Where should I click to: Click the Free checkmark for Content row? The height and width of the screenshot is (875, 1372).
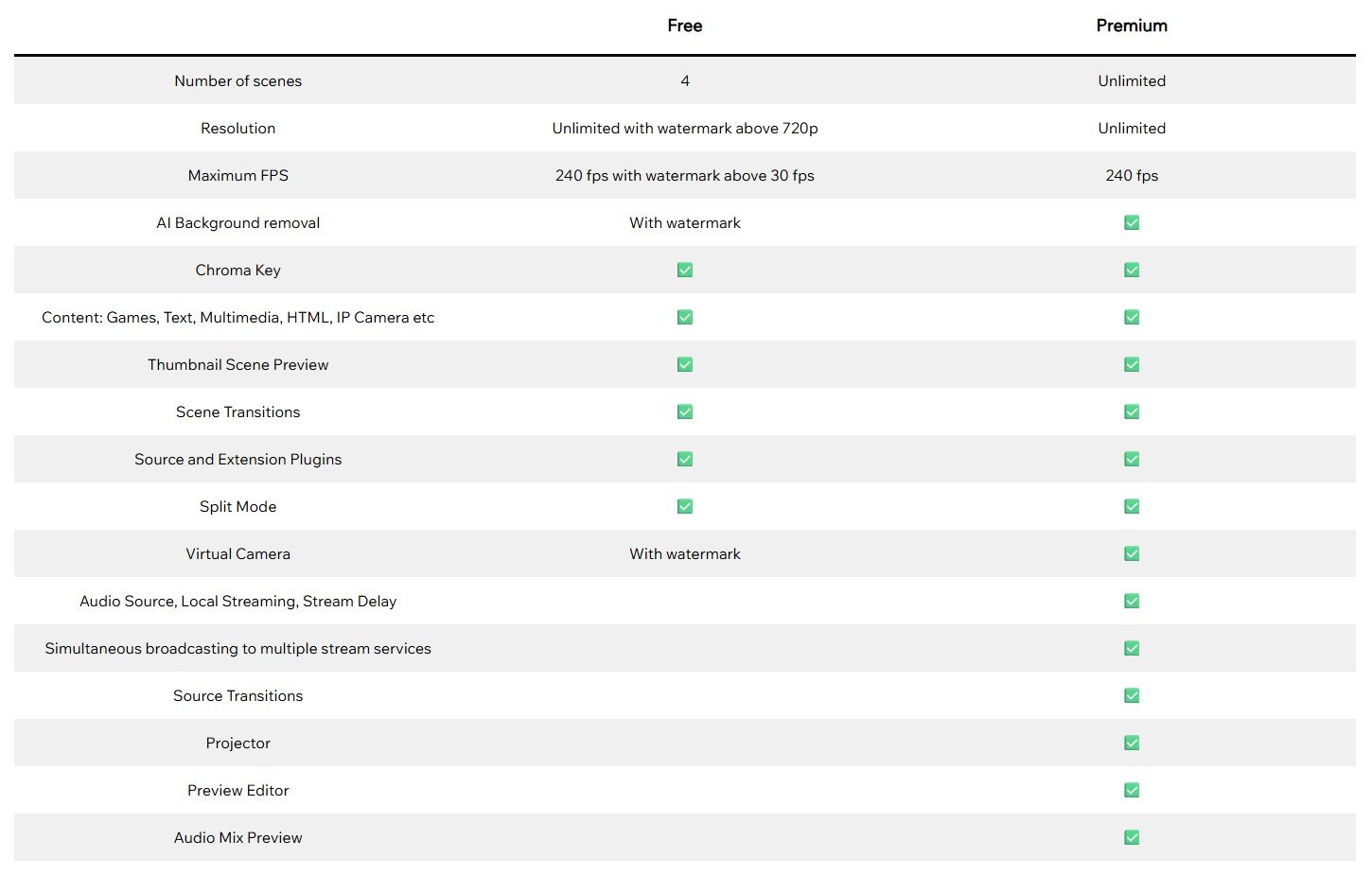click(x=685, y=318)
